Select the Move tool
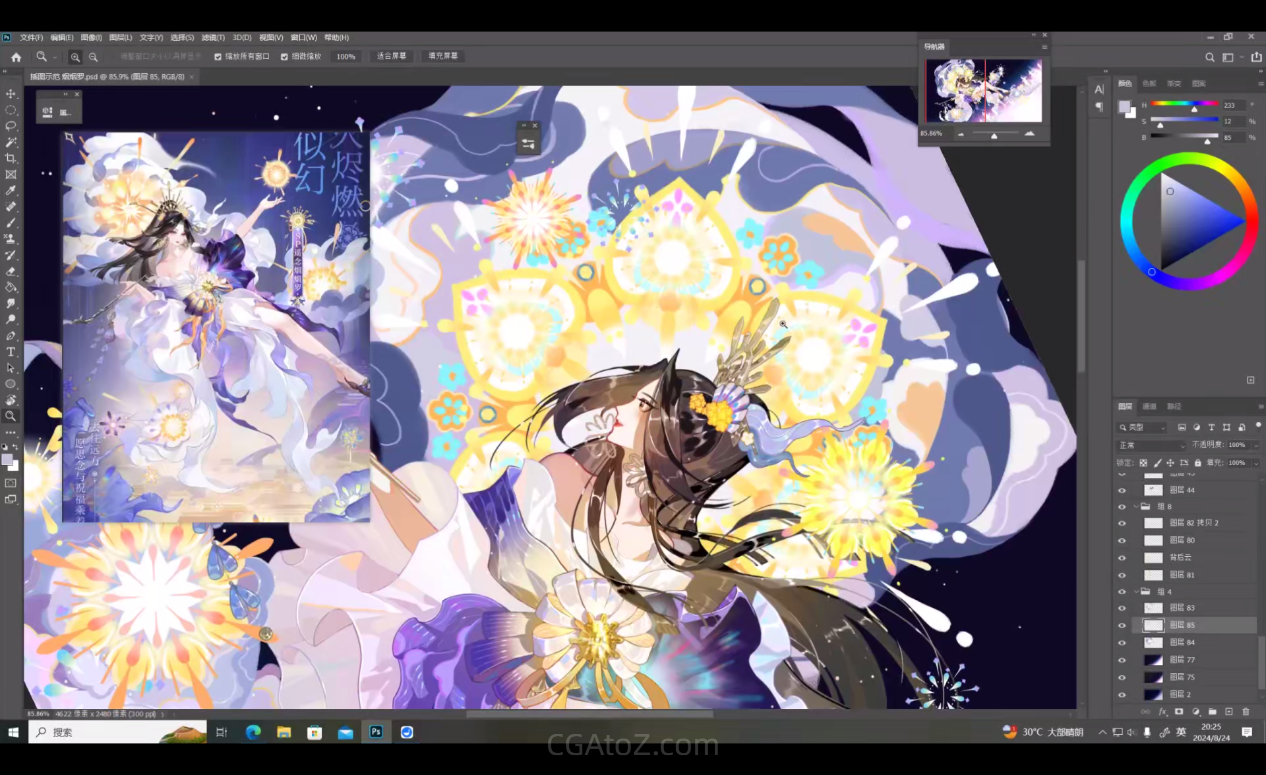Screen dimensions: 1266x775 (11, 94)
